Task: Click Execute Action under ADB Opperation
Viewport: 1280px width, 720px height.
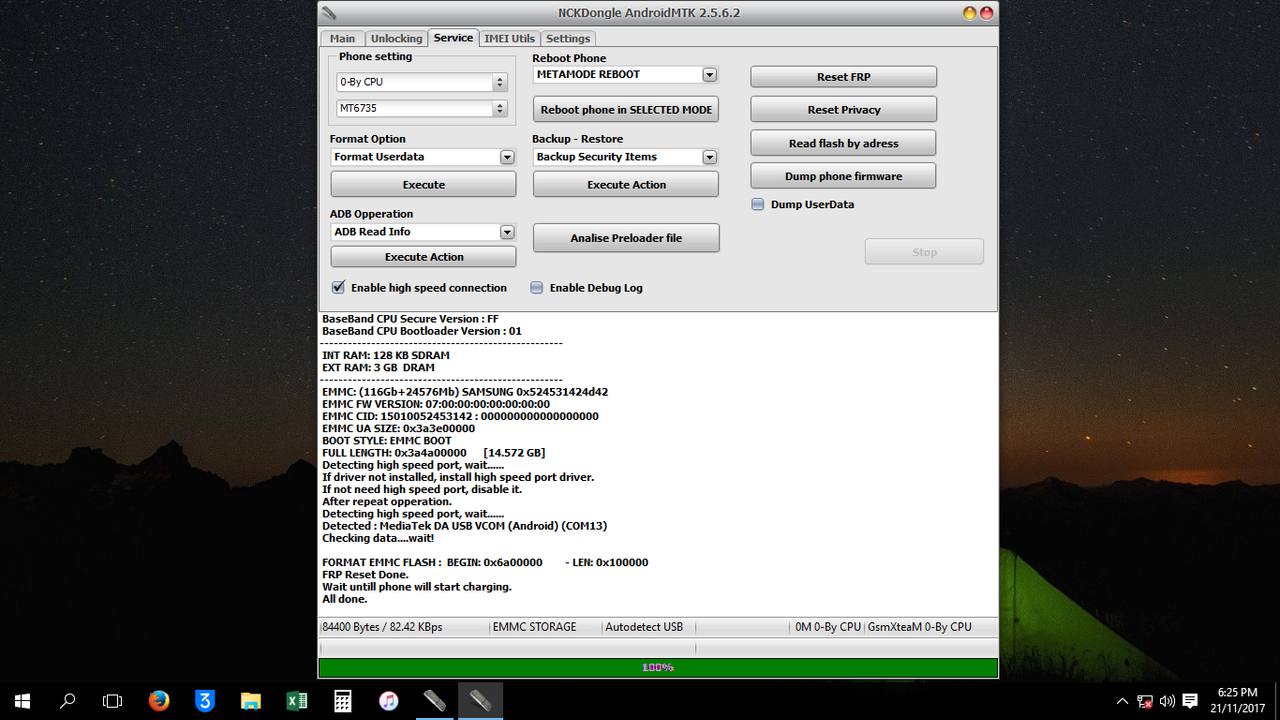Action: (x=424, y=257)
